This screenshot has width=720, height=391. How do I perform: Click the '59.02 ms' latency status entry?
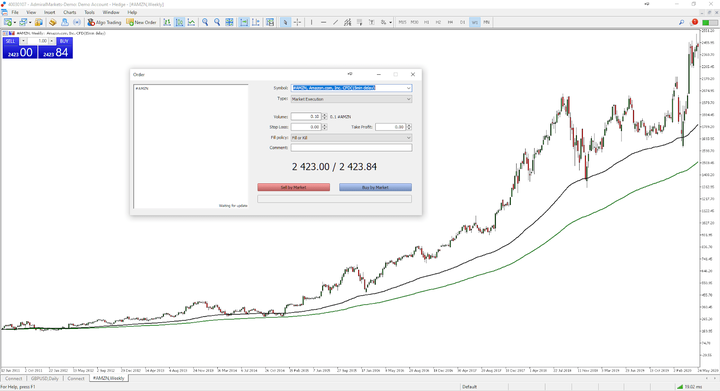(x=693, y=387)
